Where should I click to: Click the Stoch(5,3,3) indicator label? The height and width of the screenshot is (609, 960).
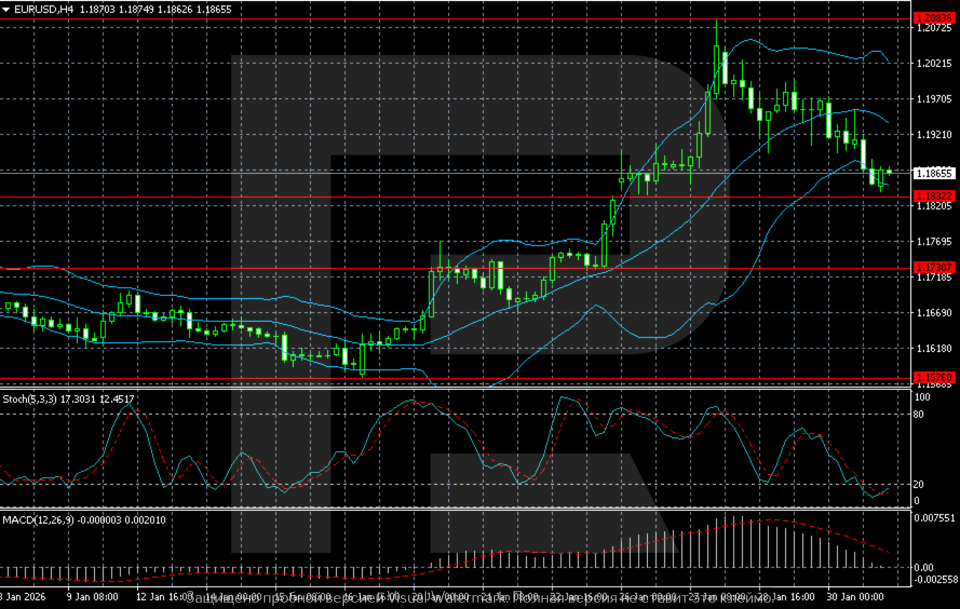point(32,399)
